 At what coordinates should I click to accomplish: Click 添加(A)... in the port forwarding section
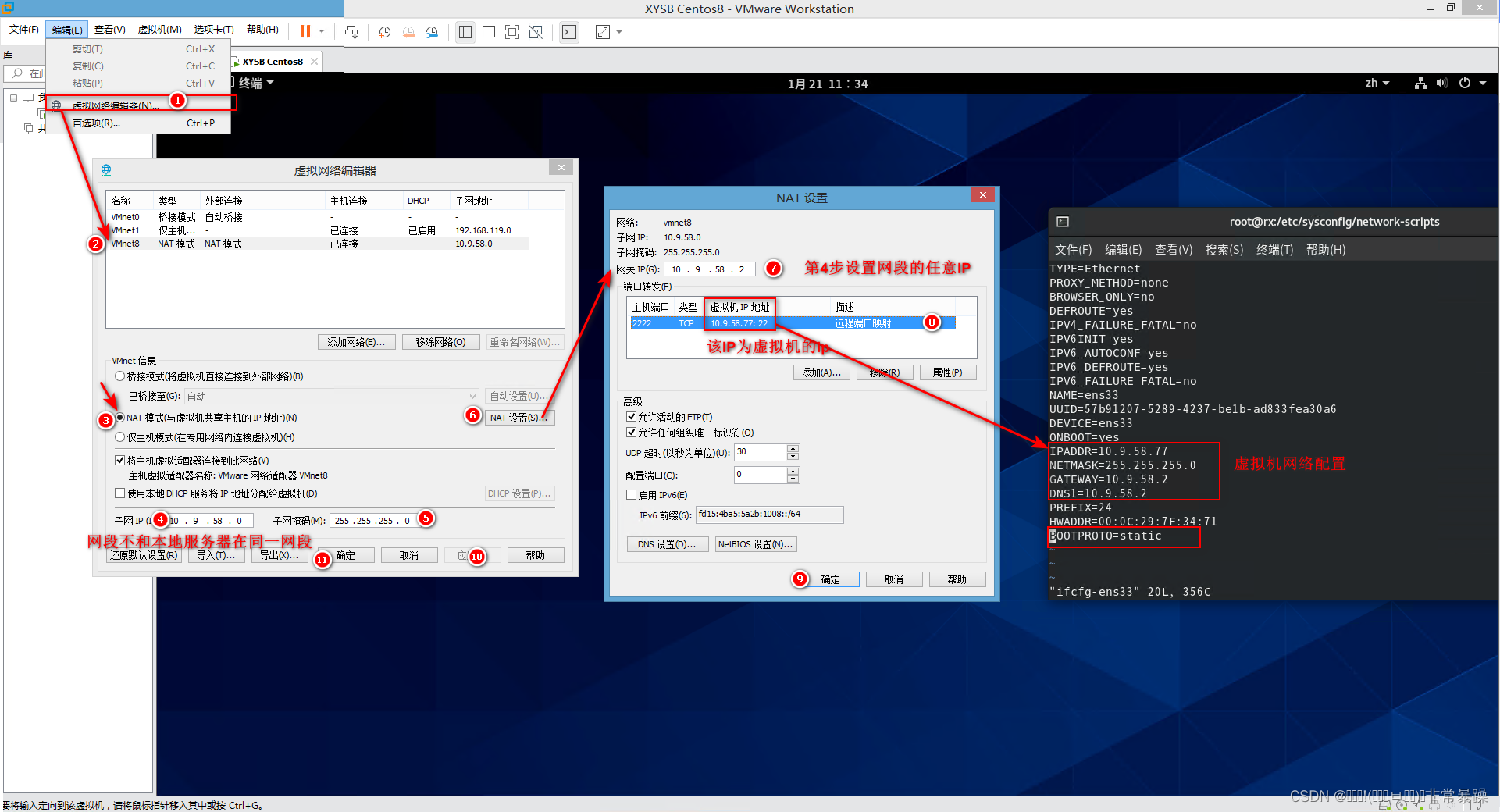821,372
